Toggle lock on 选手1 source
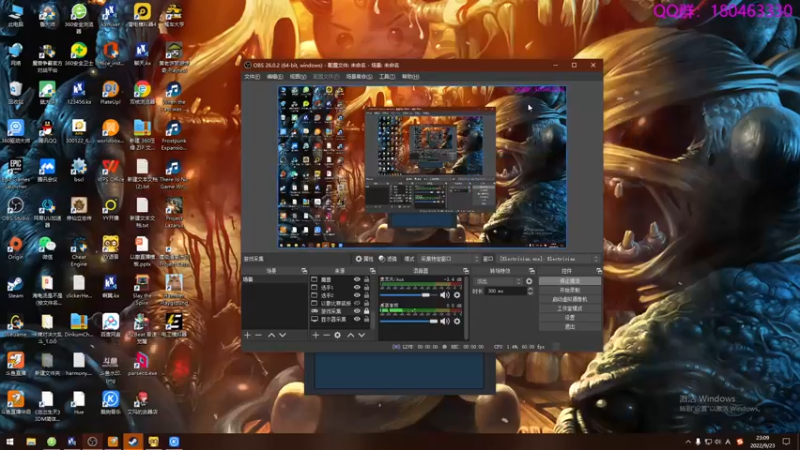The width and height of the screenshot is (800, 450). pos(366,287)
